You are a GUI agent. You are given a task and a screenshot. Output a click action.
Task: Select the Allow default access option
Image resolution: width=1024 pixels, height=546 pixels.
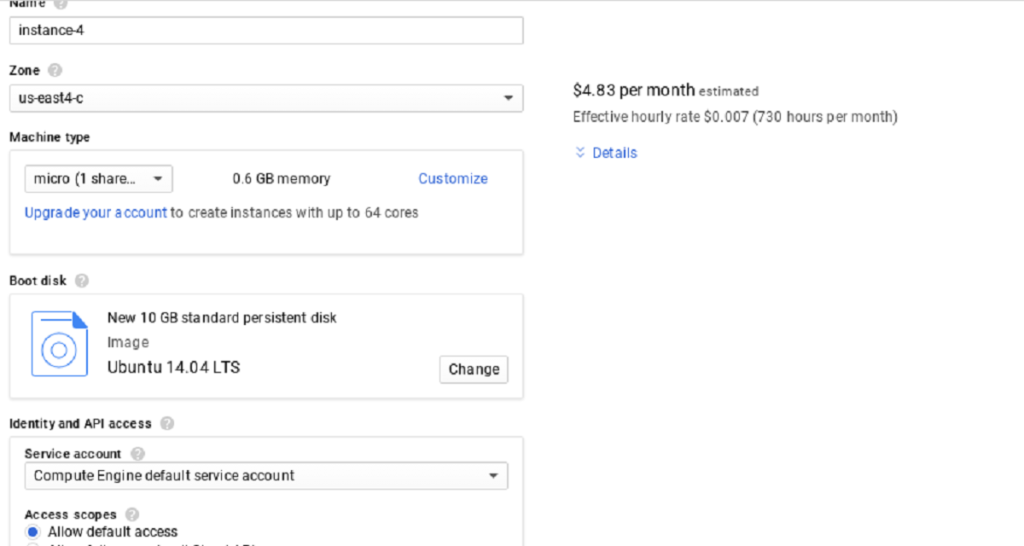click(x=34, y=532)
